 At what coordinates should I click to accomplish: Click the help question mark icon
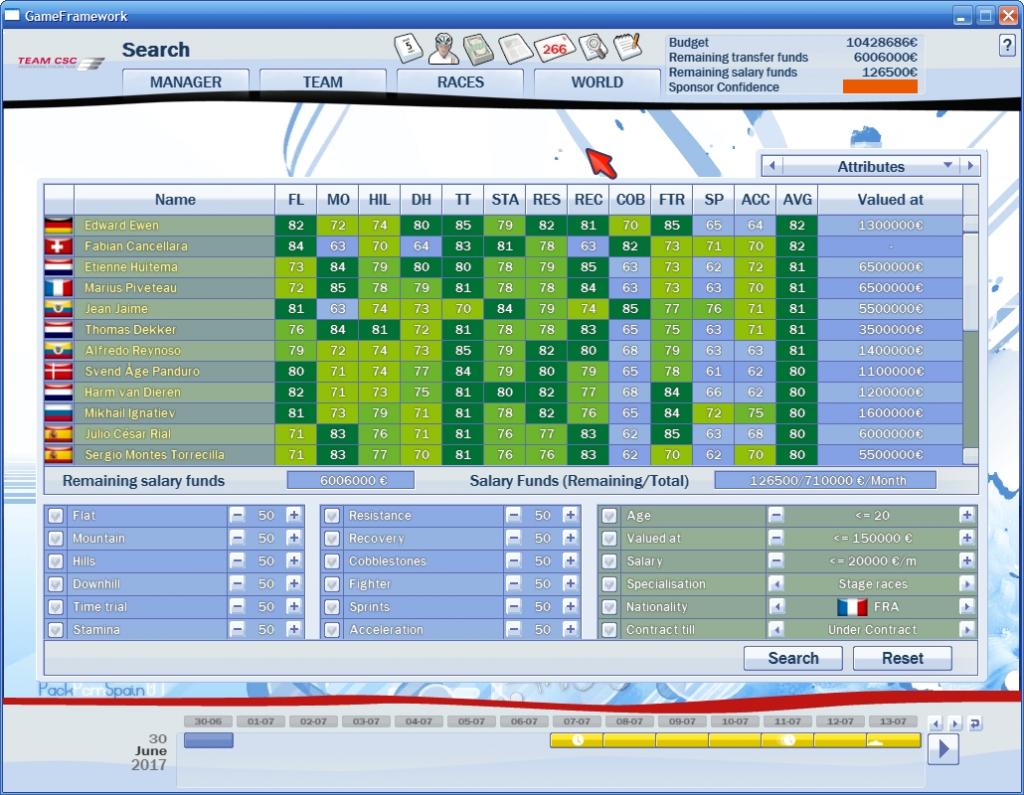coord(1006,46)
